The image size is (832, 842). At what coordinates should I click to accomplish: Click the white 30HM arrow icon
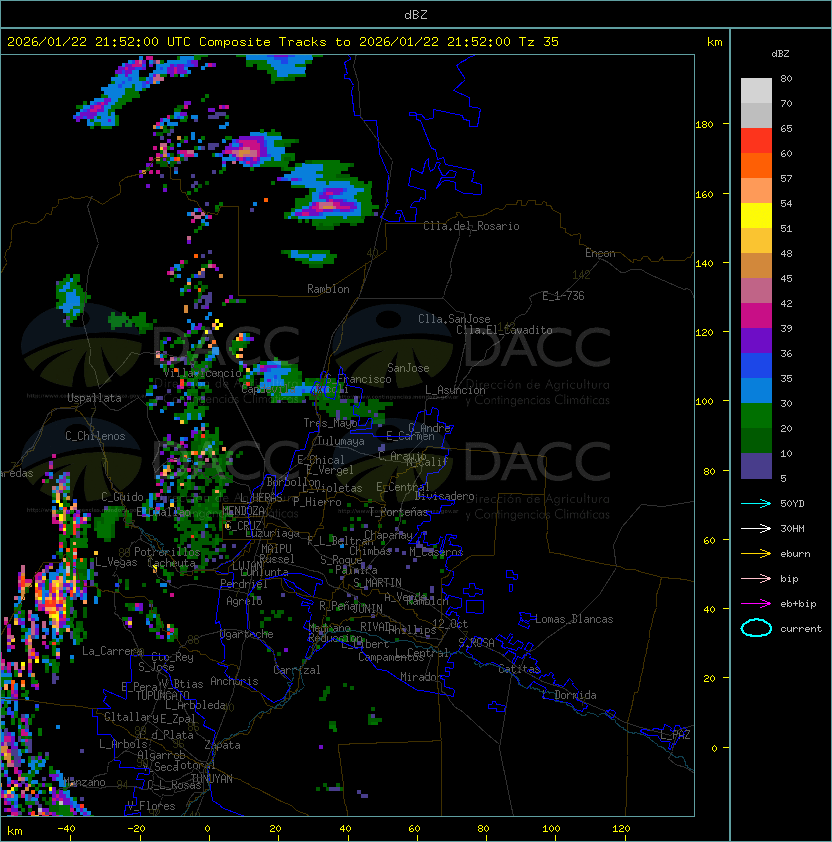point(756,528)
